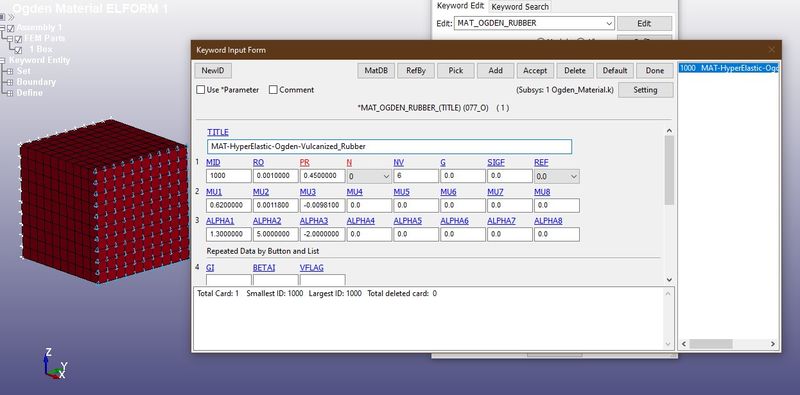Toggle 1 Box part checkbox
Viewport: 800px width, 395px height.
click(18, 50)
